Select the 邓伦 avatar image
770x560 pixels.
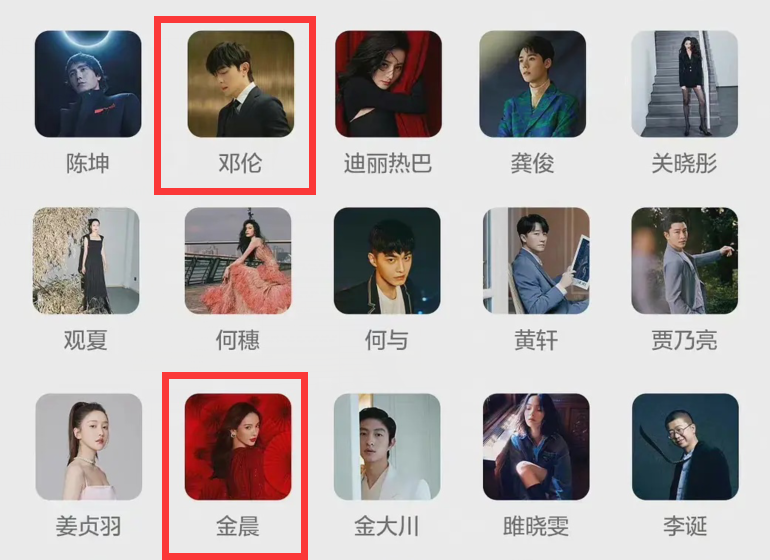click(x=241, y=84)
